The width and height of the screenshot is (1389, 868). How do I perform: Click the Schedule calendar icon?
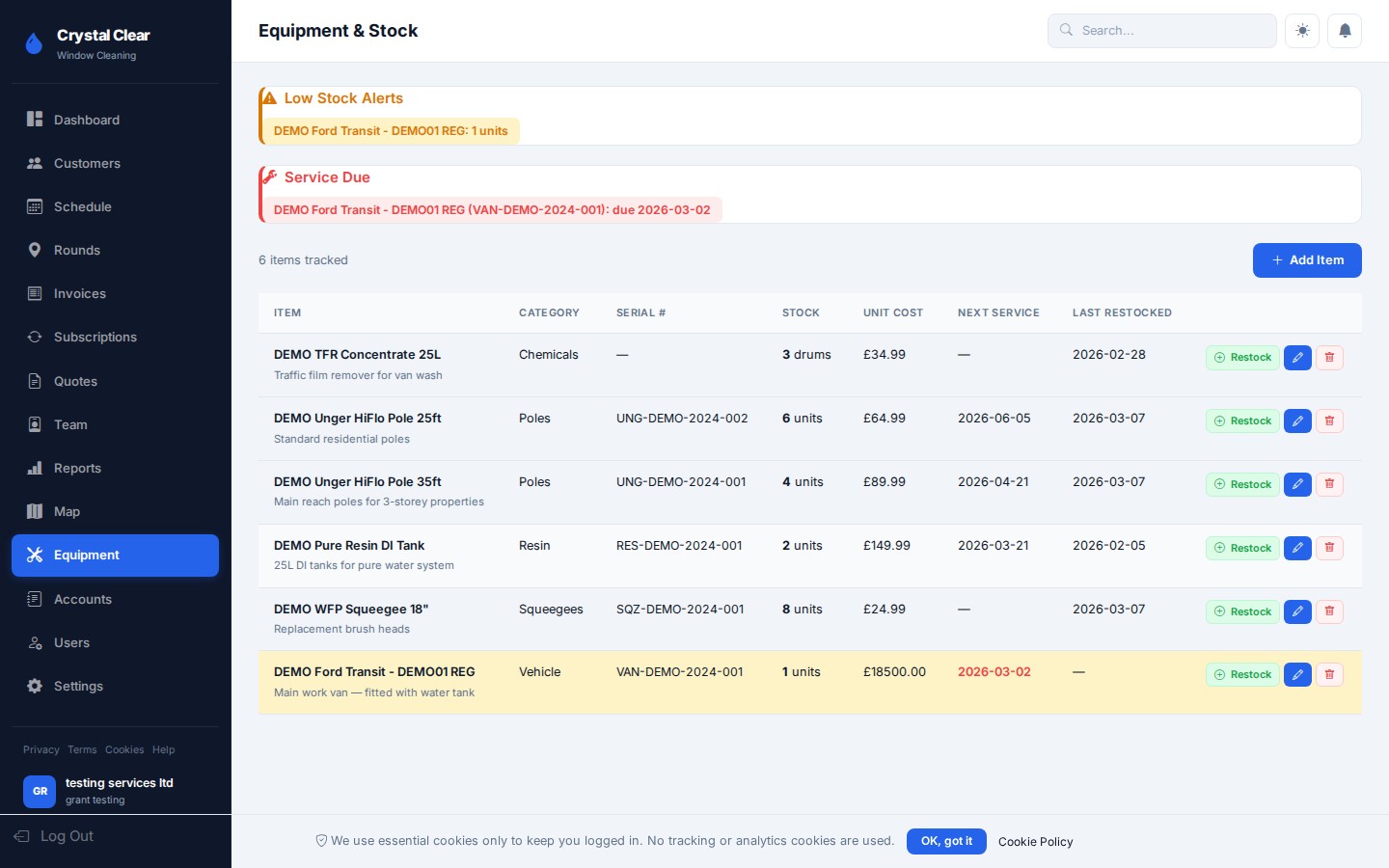[35, 206]
